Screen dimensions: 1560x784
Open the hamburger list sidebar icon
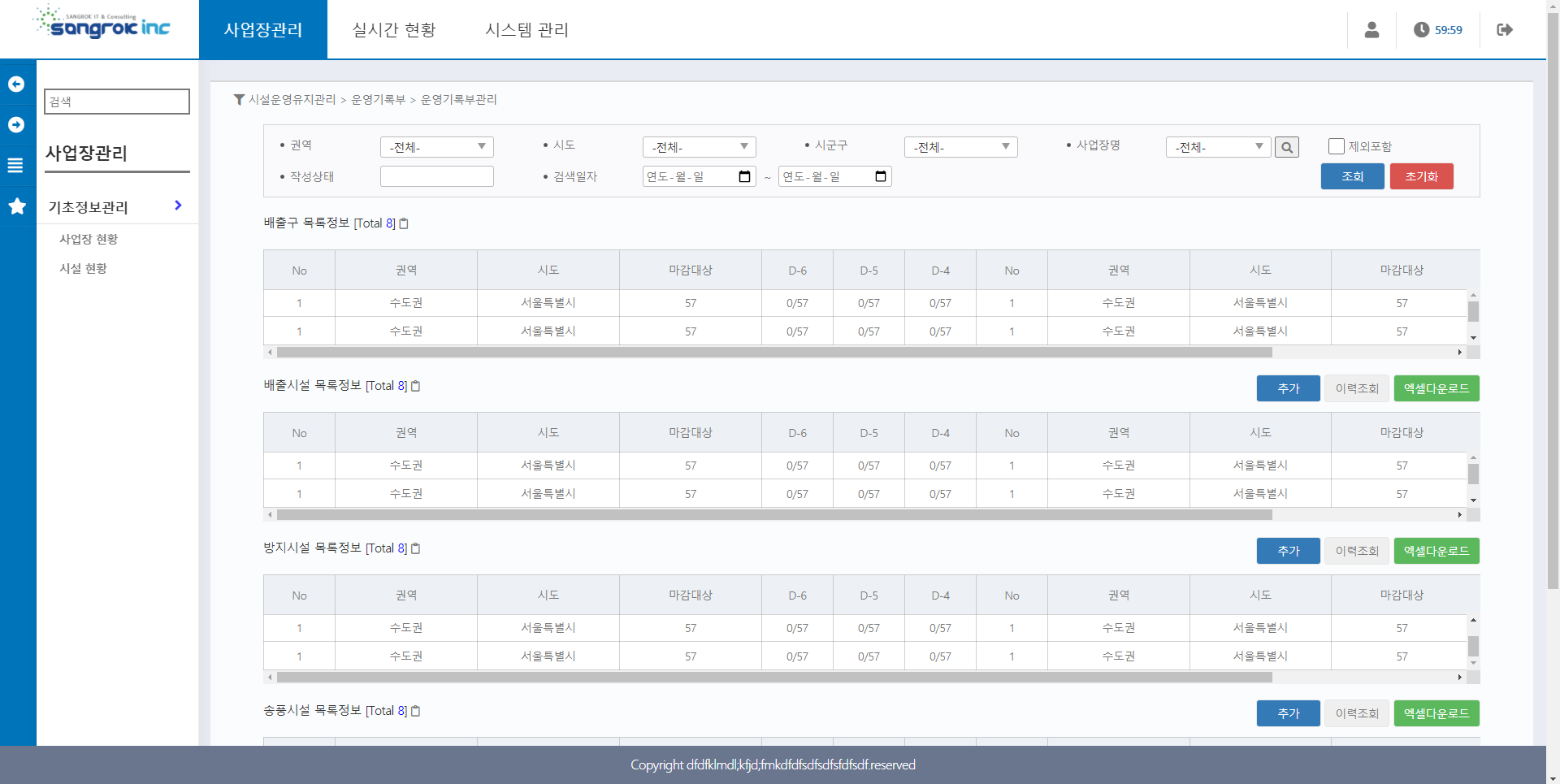15,165
